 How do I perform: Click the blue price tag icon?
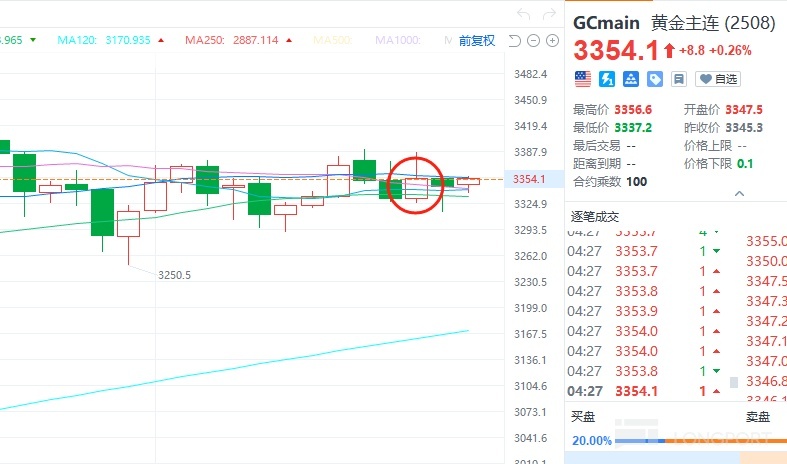(x=655, y=78)
